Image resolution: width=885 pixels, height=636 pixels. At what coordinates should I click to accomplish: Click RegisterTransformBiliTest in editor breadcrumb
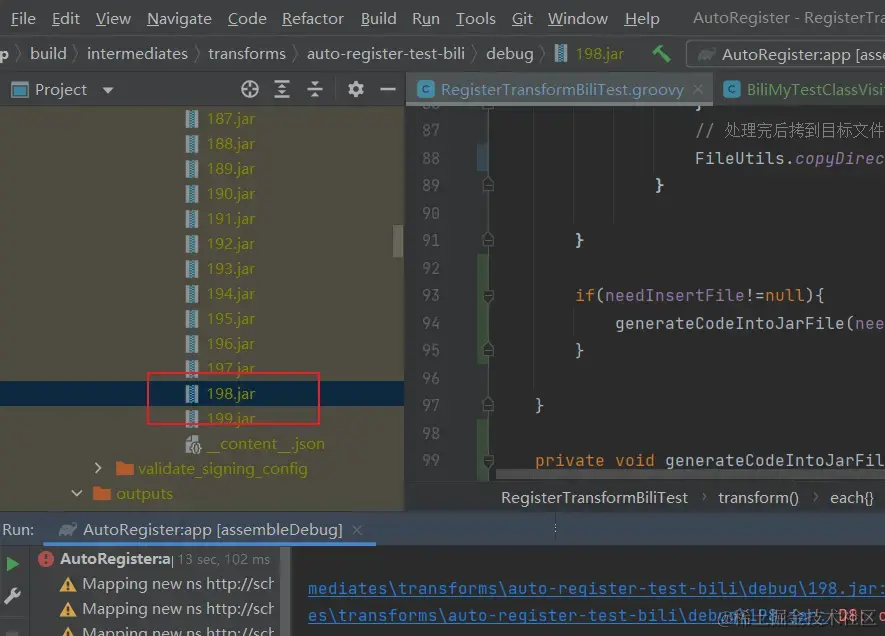(x=594, y=498)
